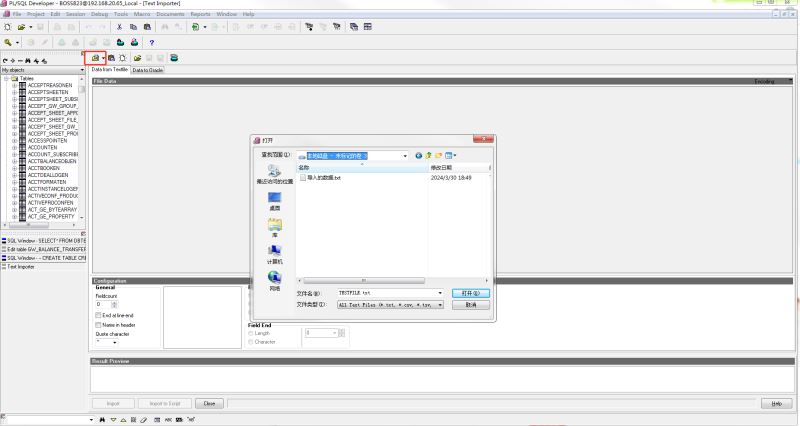
Task: Click the Up one level icon in the Open dialog
Action: [x=429, y=156]
